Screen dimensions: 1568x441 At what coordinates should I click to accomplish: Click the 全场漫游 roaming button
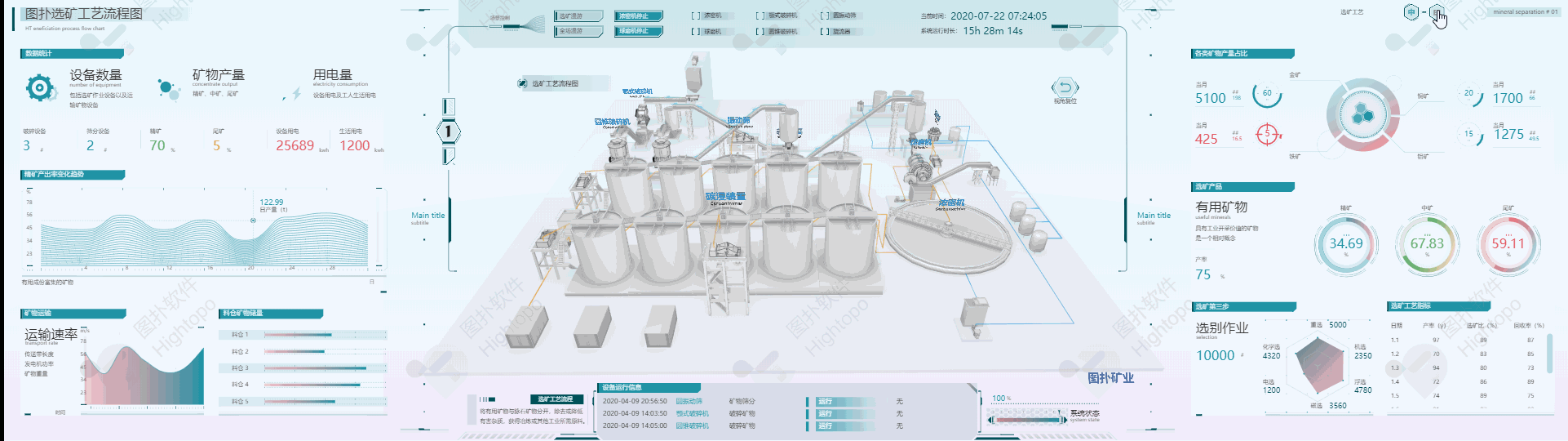pyautogui.click(x=578, y=31)
